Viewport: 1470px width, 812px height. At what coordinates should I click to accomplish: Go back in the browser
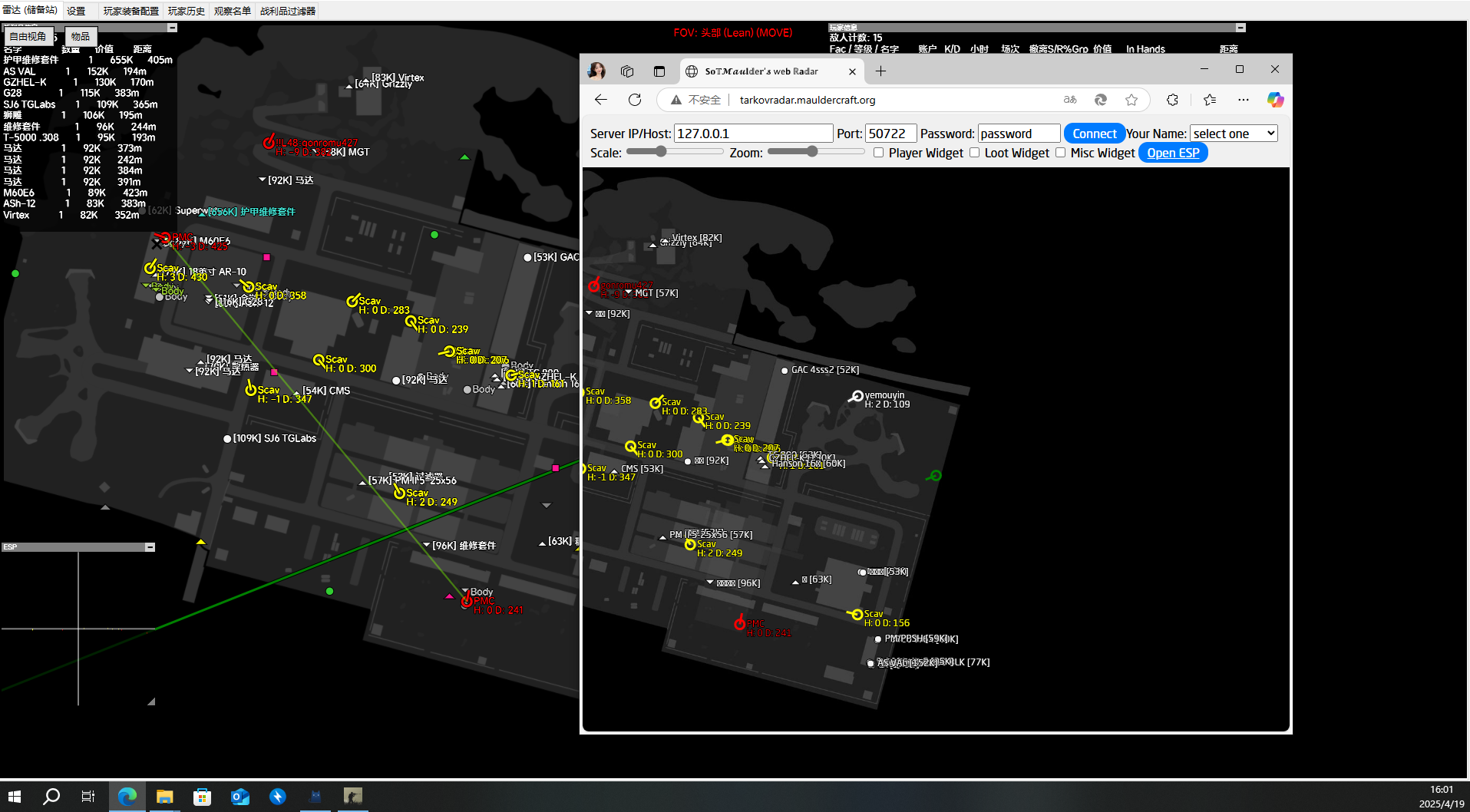601,100
